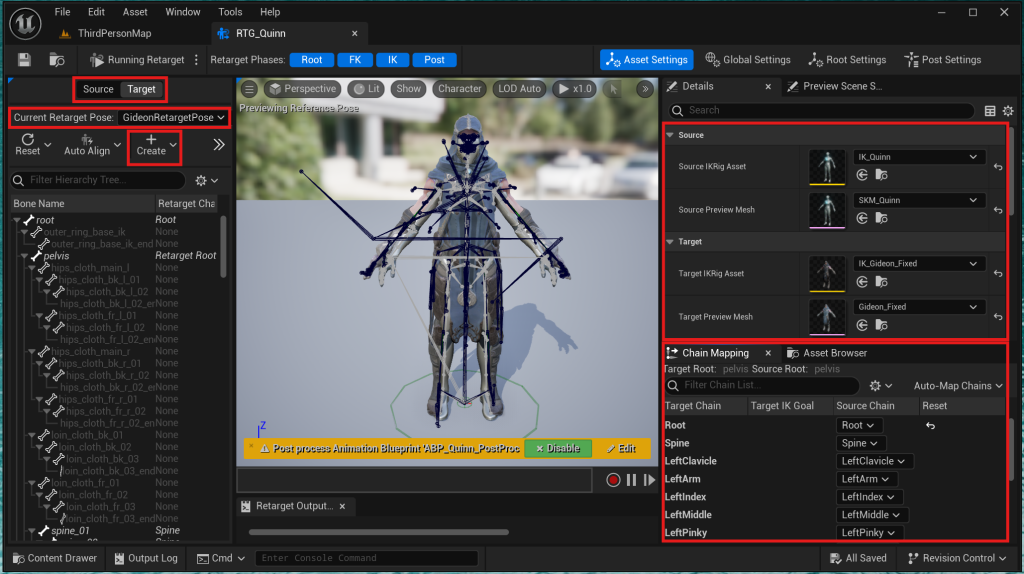Reset Target Preview Mesh to default arrow

click(x=998, y=317)
